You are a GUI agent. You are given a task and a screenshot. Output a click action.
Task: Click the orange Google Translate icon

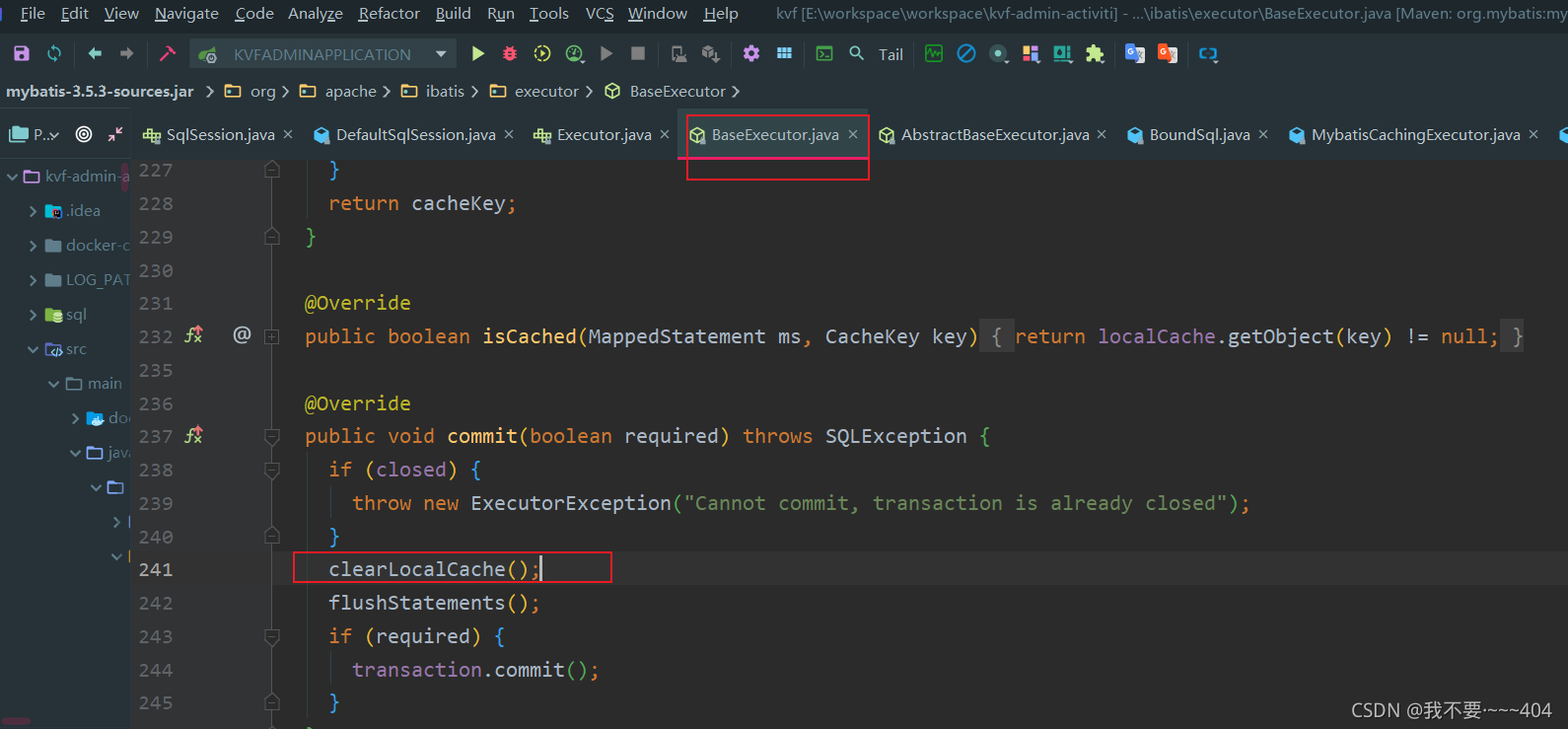(x=1168, y=53)
